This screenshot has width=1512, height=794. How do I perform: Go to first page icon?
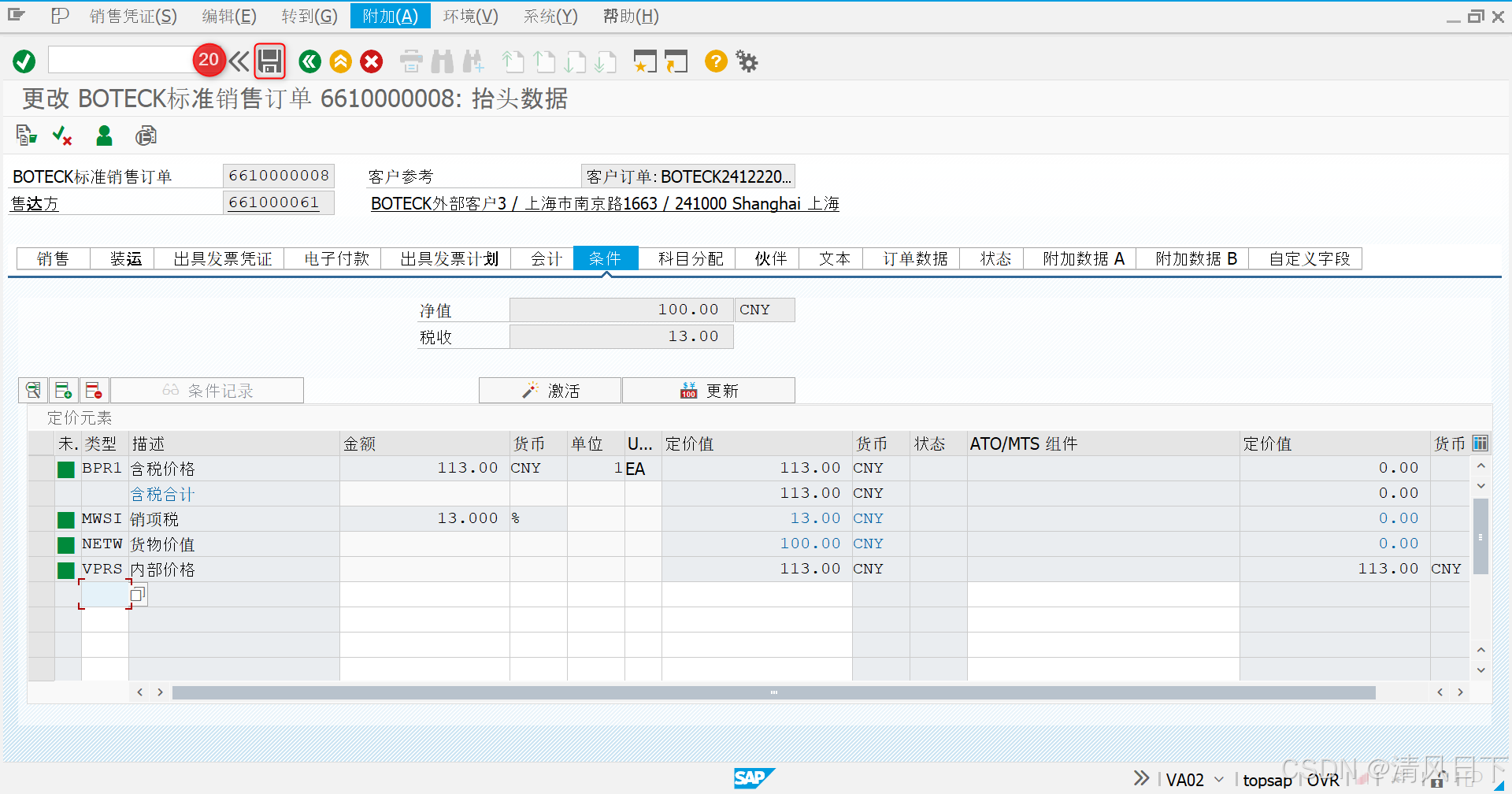pyautogui.click(x=513, y=61)
